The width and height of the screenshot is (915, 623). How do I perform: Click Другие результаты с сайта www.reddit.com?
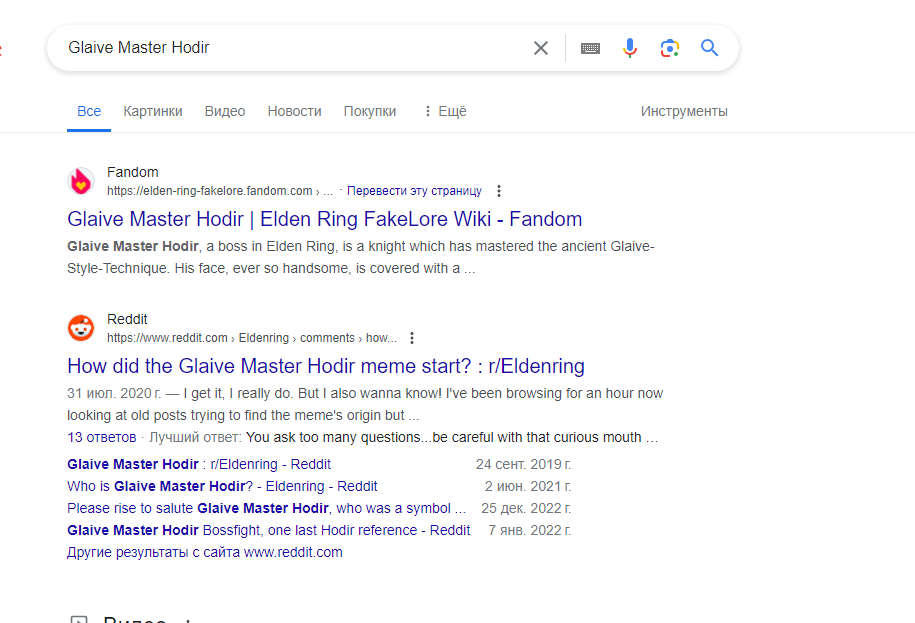(205, 552)
